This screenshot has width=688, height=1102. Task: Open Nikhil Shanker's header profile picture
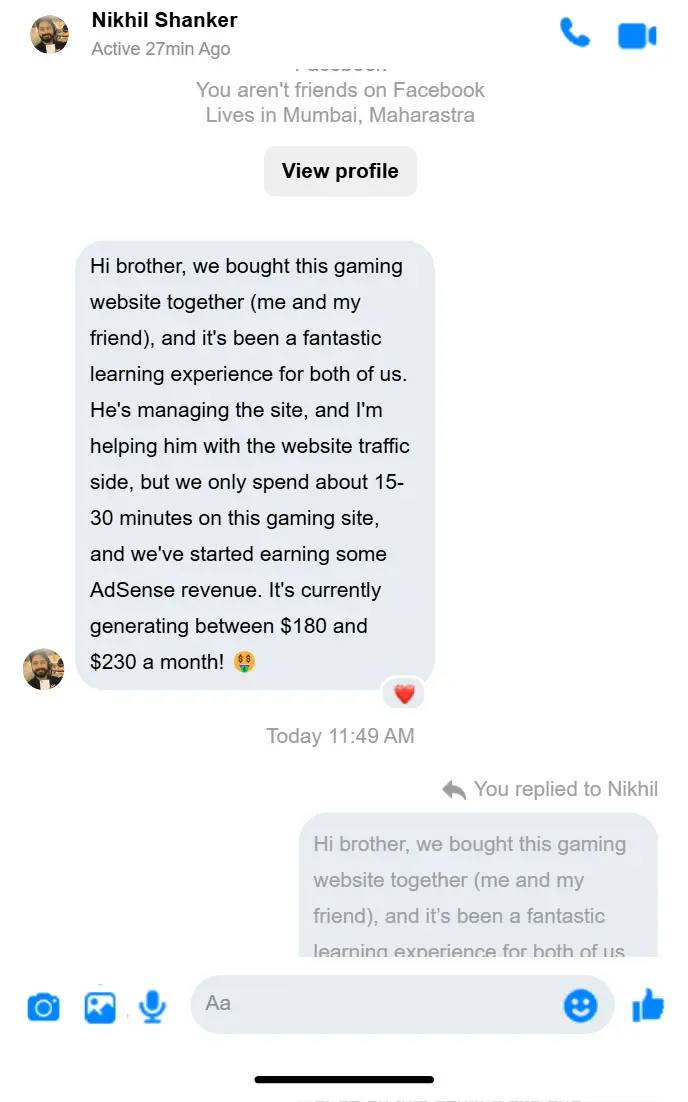click(50, 35)
